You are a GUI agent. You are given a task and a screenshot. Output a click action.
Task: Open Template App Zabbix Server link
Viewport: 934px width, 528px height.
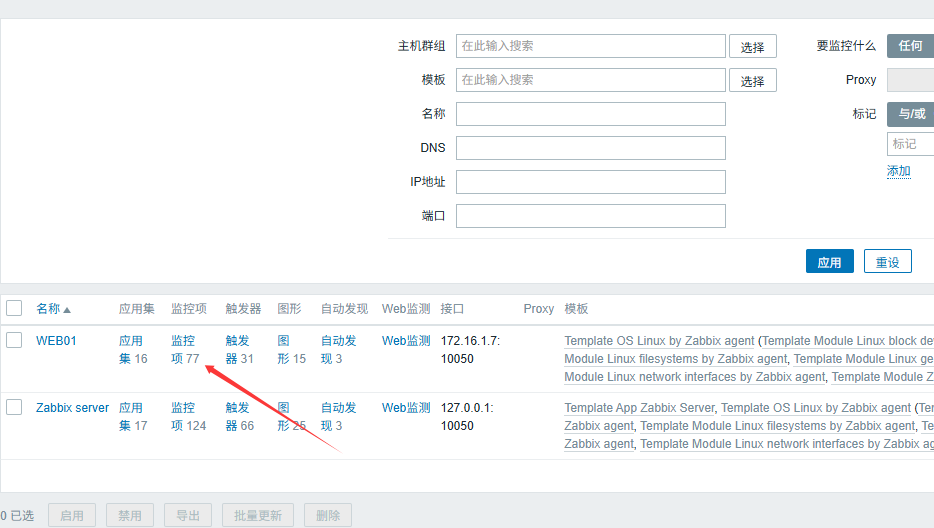coord(639,408)
